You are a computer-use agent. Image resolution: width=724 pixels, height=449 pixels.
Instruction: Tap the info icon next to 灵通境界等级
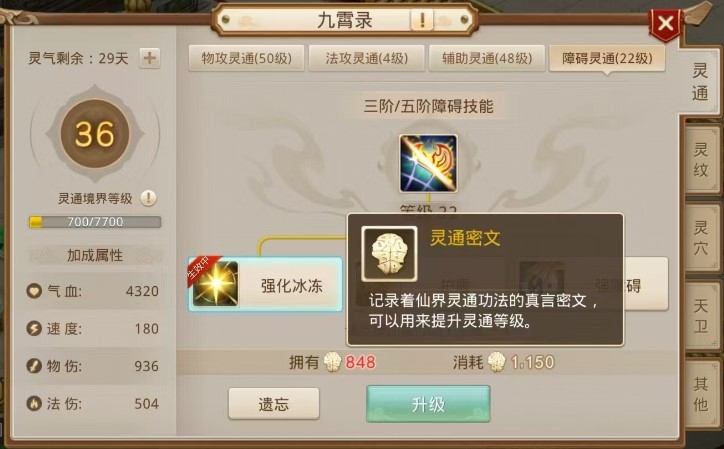tap(148, 198)
